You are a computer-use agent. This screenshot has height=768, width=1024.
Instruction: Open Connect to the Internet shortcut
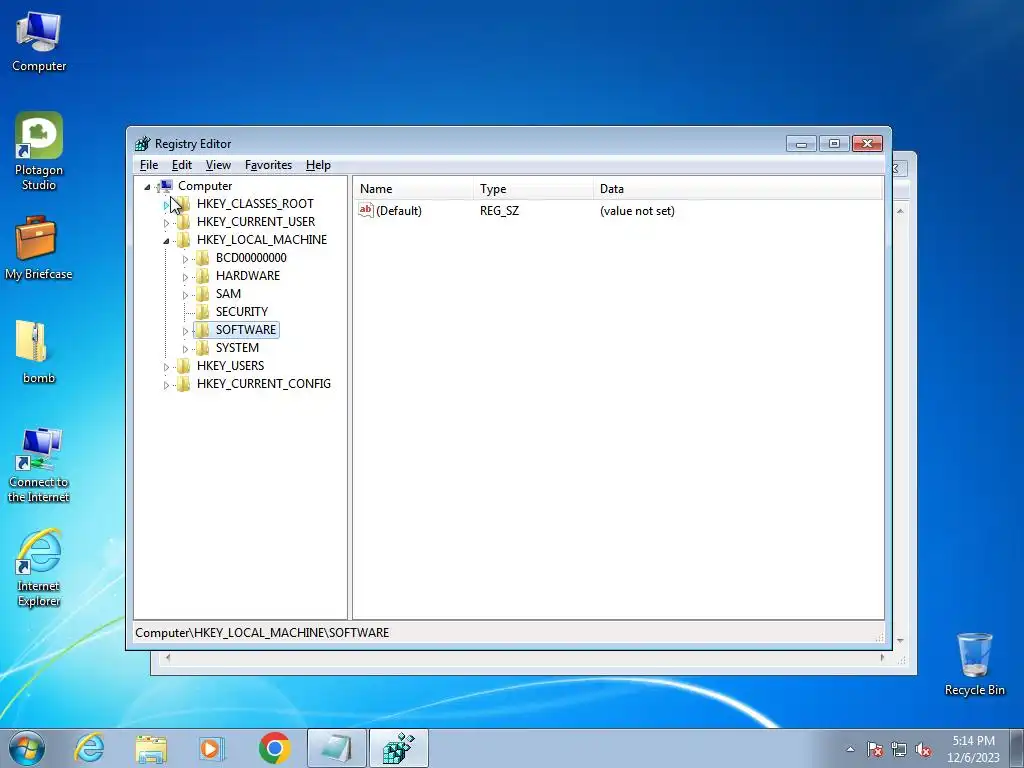(x=39, y=465)
